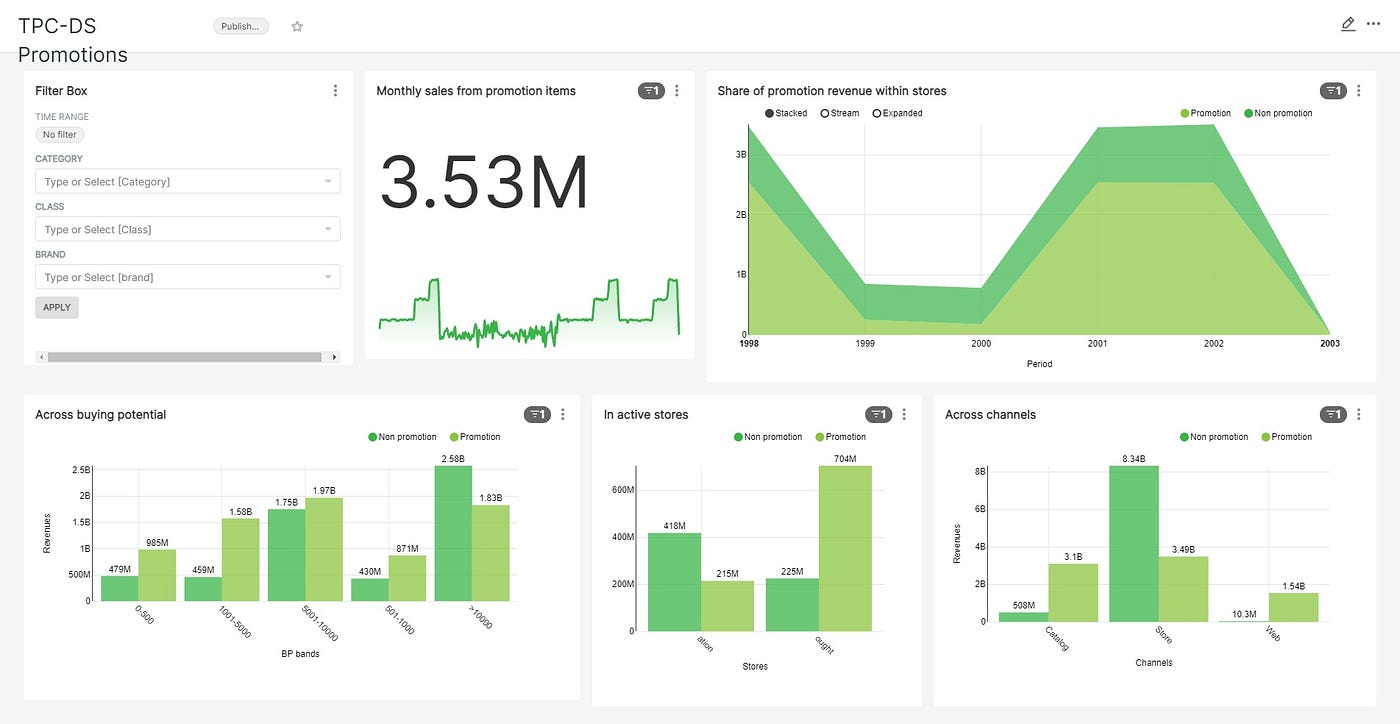Hide Non promotion series in In active stores
The height and width of the screenshot is (724, 1400).
[769, 436]
